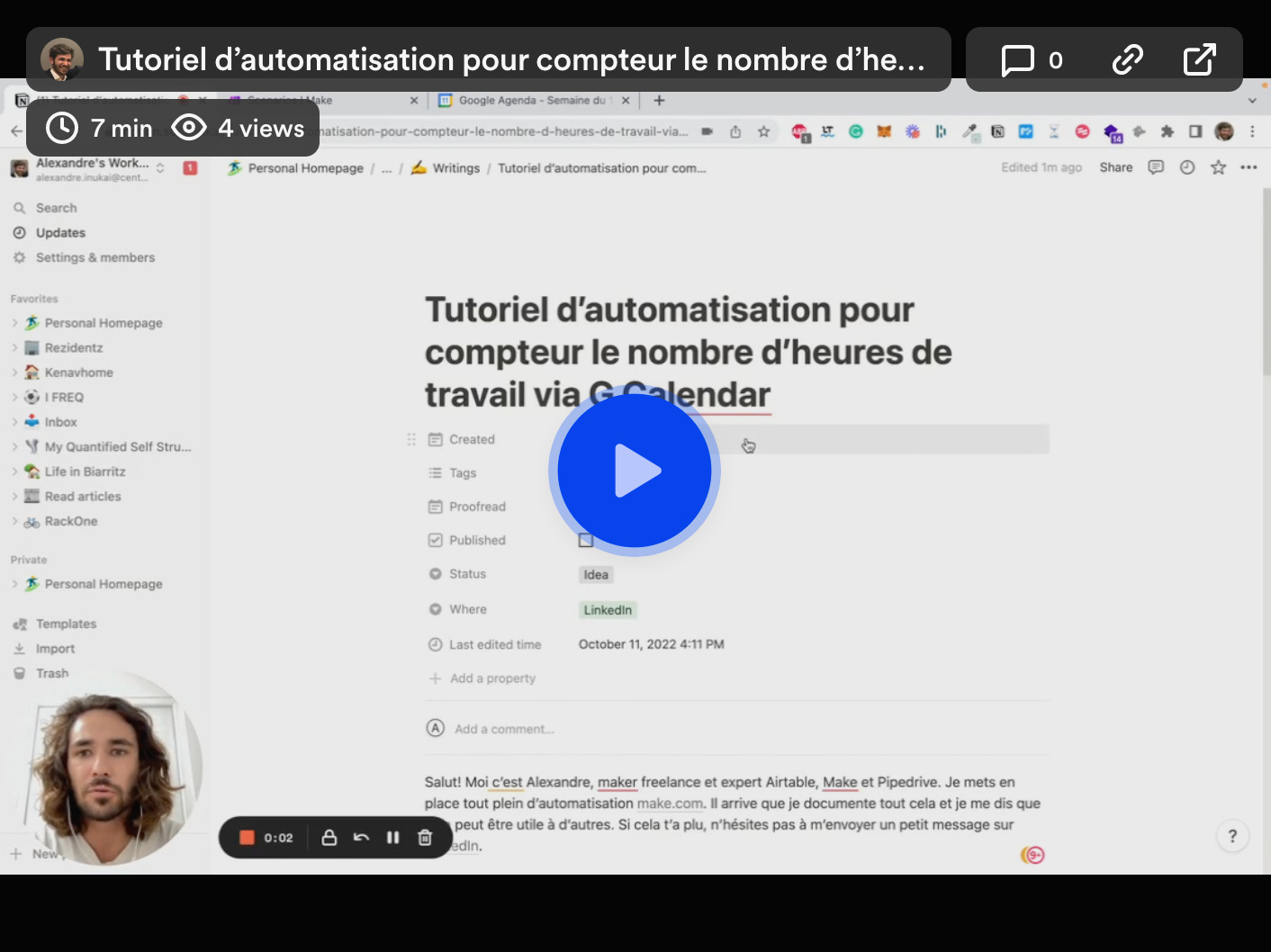The width and height of the screenshot is (1271, 952).
Task: Open Settings & members
Action: [95, 257]
